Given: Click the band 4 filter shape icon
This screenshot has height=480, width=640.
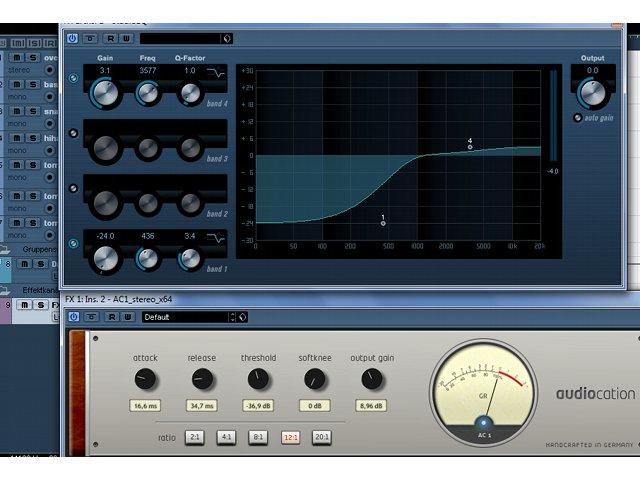Looking at the screenshot, I should pyautogui.click(x=216, y=73).
